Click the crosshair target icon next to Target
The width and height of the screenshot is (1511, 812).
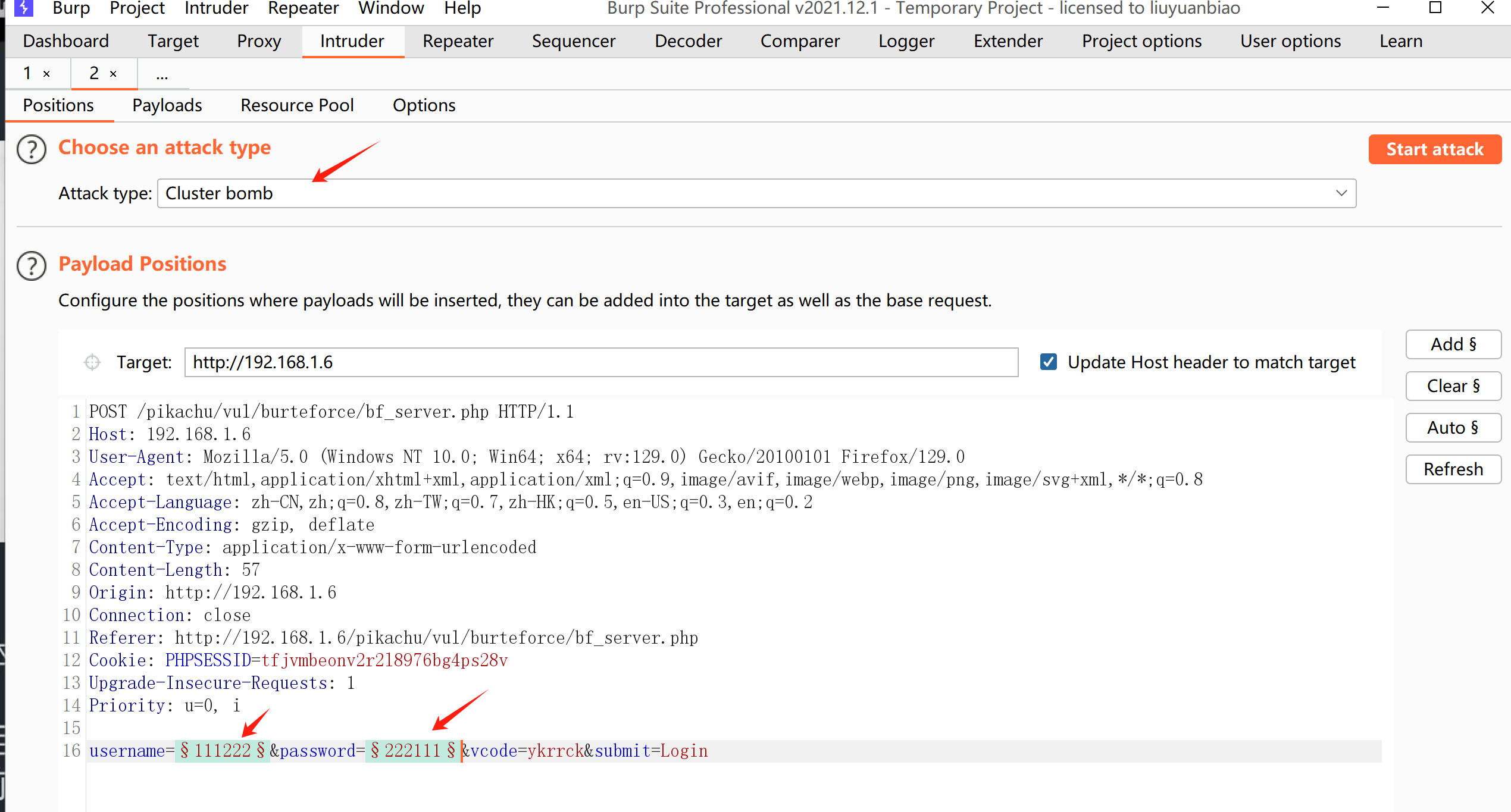click(92, 362)
